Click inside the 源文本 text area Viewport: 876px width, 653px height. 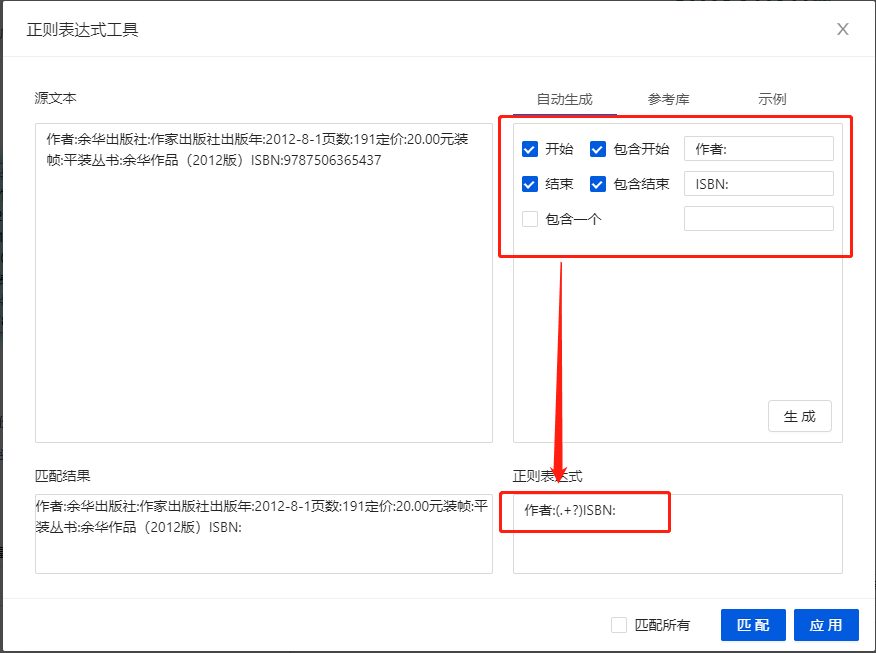coord(264,283)
